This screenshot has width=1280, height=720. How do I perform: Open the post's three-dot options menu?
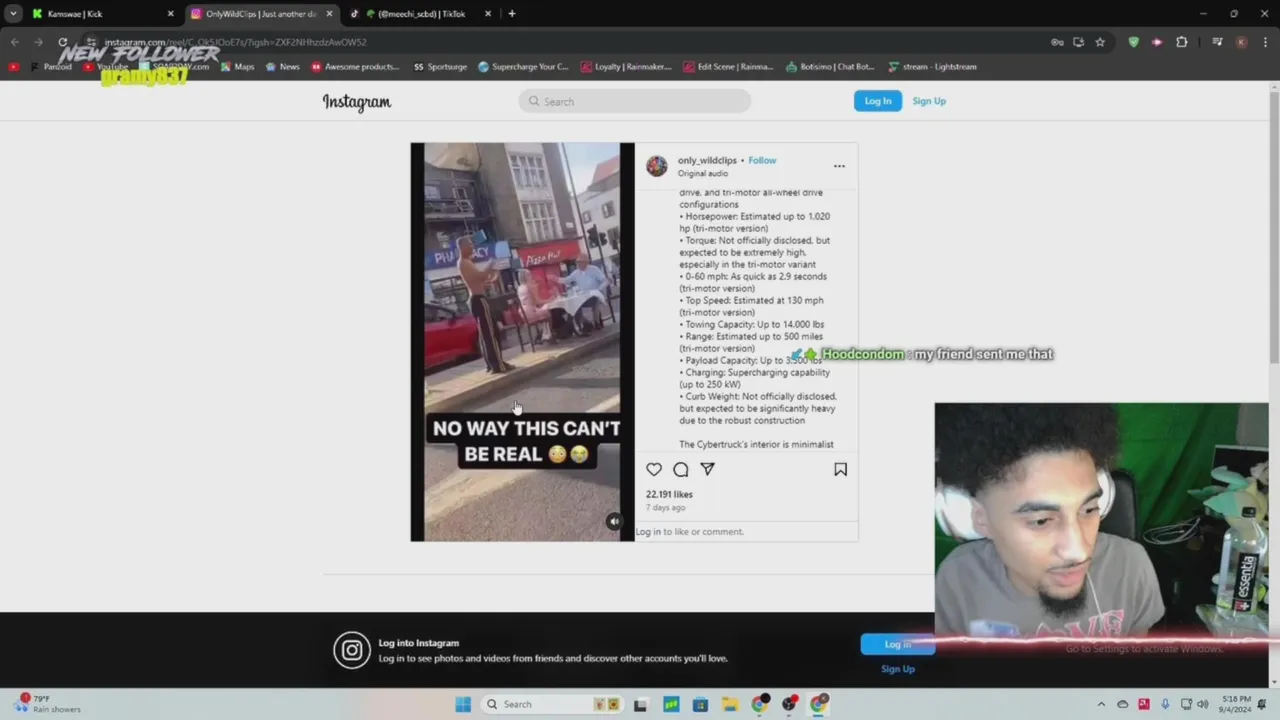(x=839, y=166)
